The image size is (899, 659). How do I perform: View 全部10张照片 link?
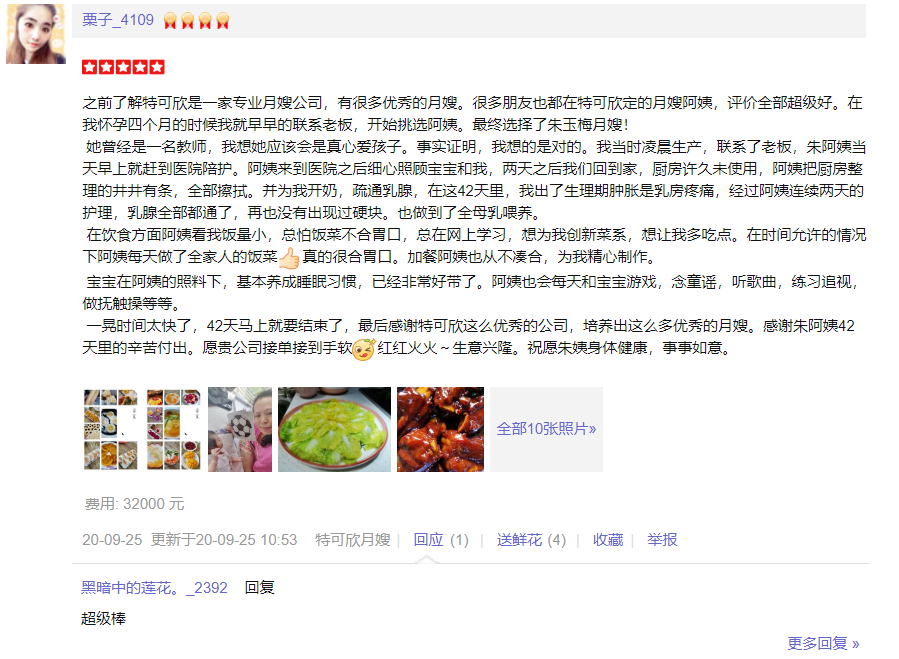[546, 430]
